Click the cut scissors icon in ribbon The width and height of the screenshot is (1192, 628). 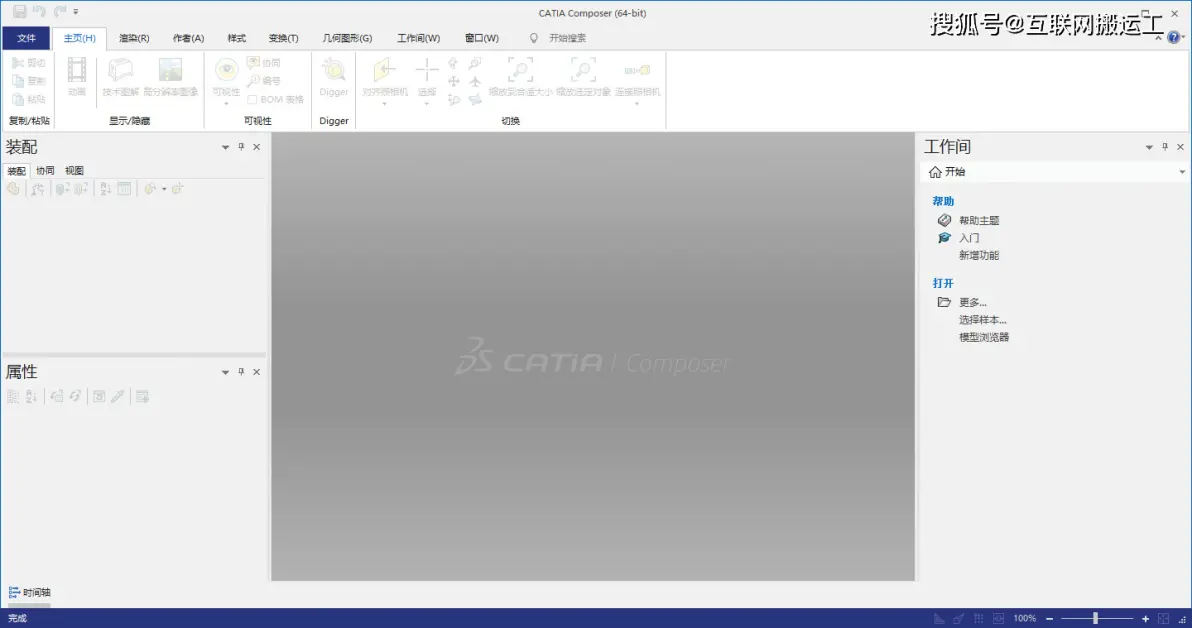pyautogui.click(x=17, y=63)
